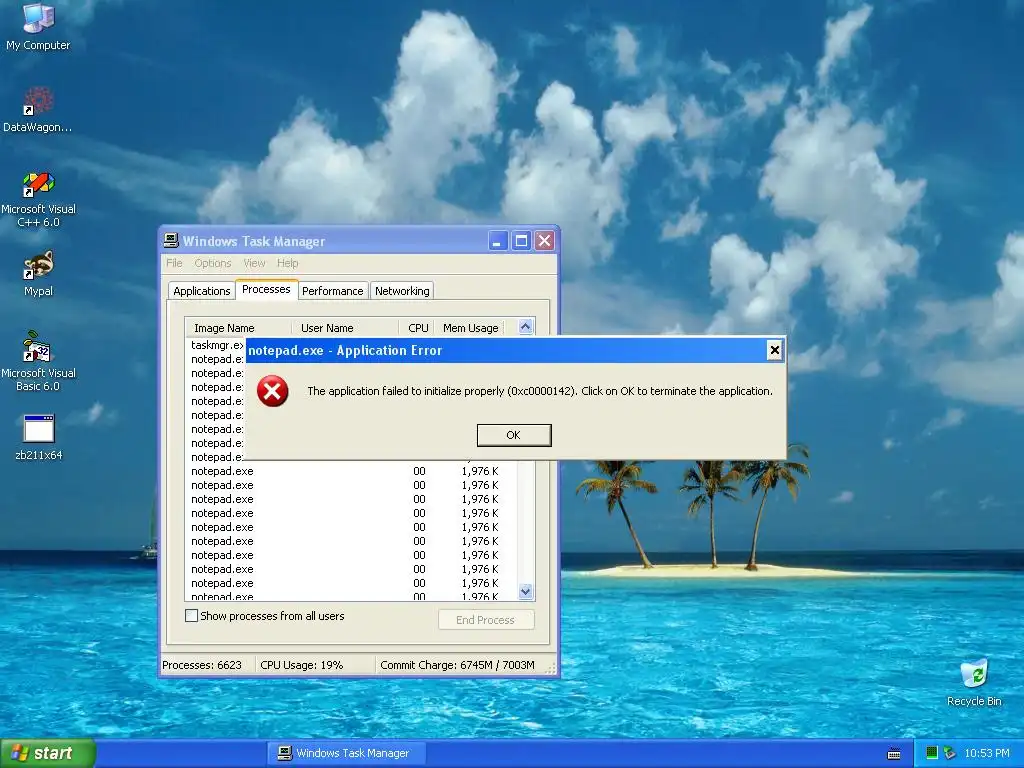The width and height of the screenshot is (1024, 768).
Task: Sort by User Name column header
Action: coord(345,328)
